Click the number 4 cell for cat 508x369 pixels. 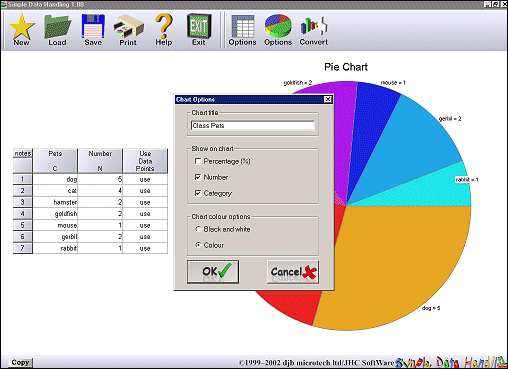tap(100, 191)
